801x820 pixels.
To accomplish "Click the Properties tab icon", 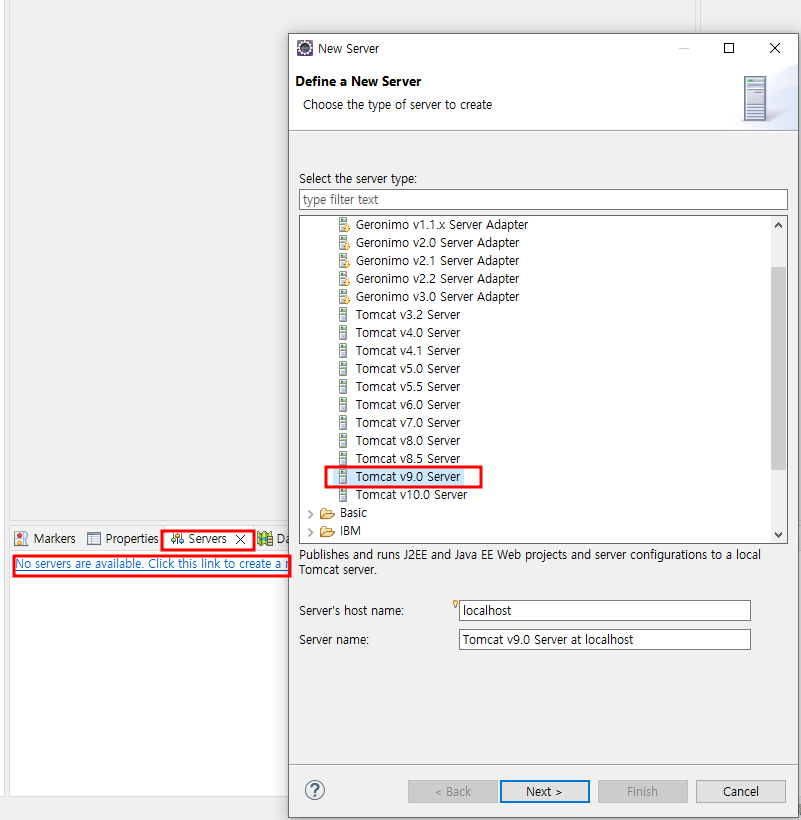I will 94,539.
